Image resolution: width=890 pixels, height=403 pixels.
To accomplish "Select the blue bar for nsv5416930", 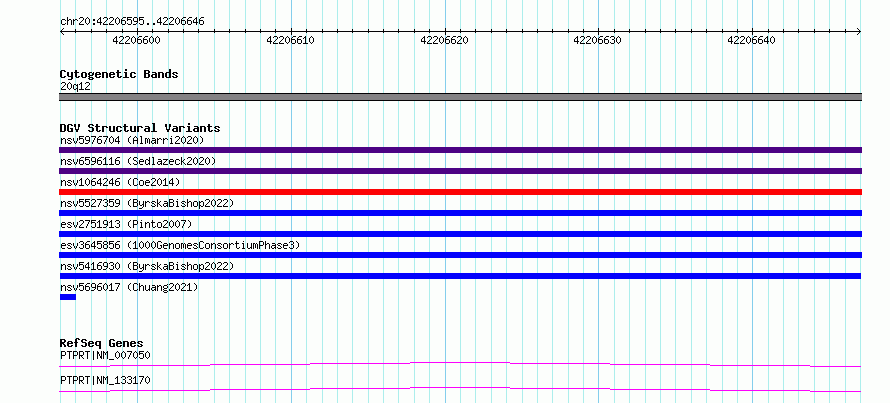I will [460, 276].
